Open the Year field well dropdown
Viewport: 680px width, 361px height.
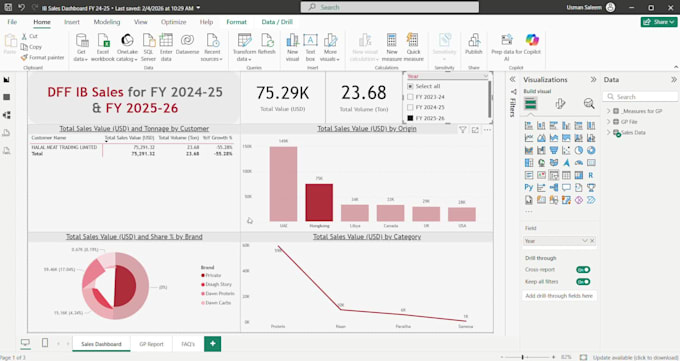584,241
